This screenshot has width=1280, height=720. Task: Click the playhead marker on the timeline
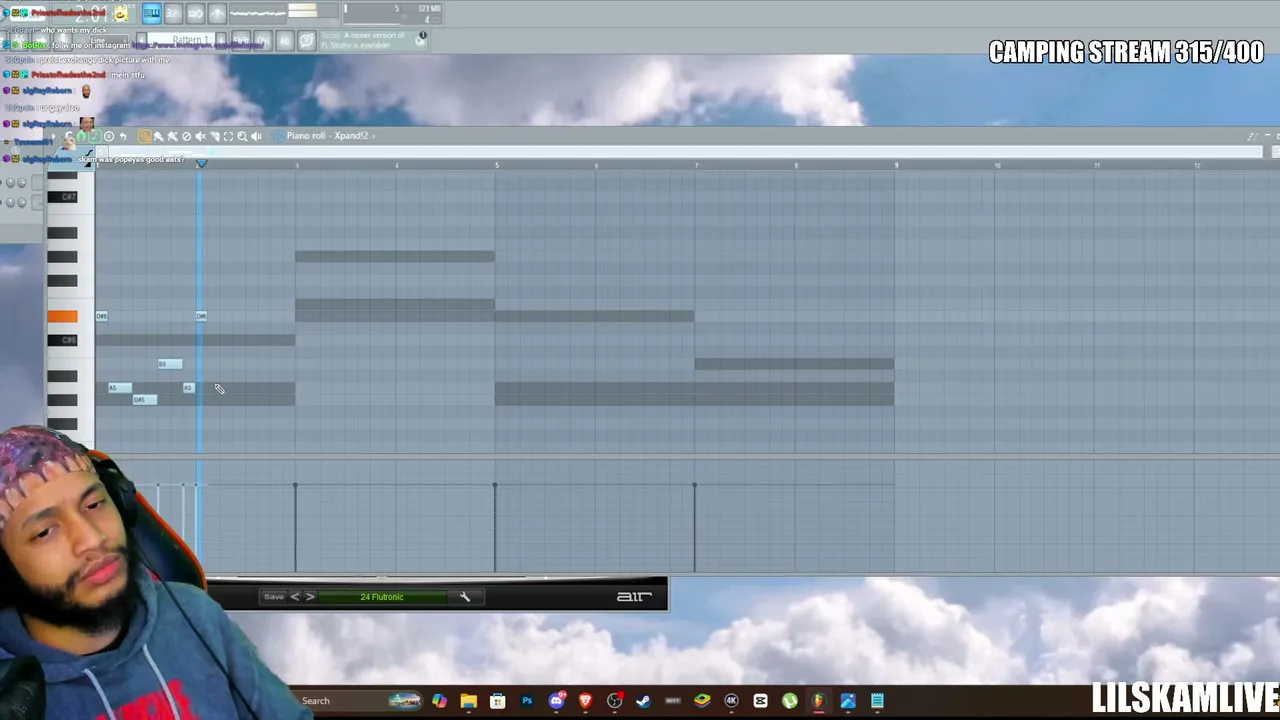[x=201, y=163]
